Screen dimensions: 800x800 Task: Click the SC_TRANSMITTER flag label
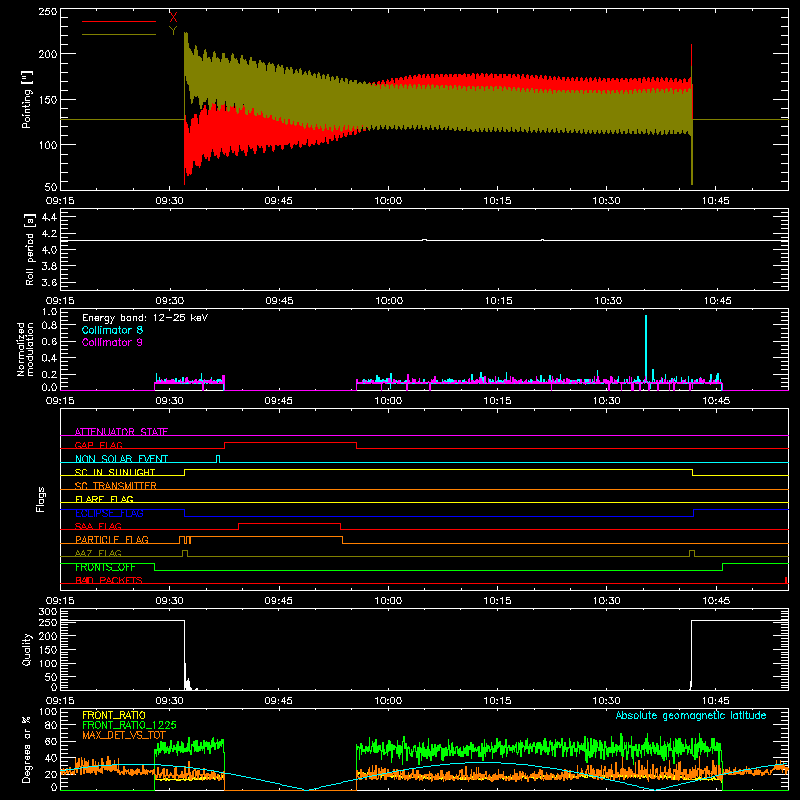pos(116,486)
